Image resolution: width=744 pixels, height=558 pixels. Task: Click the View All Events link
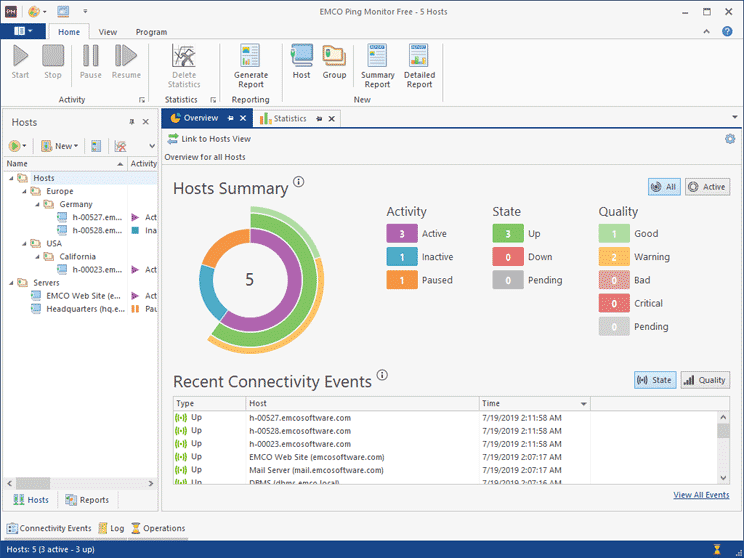700,495
